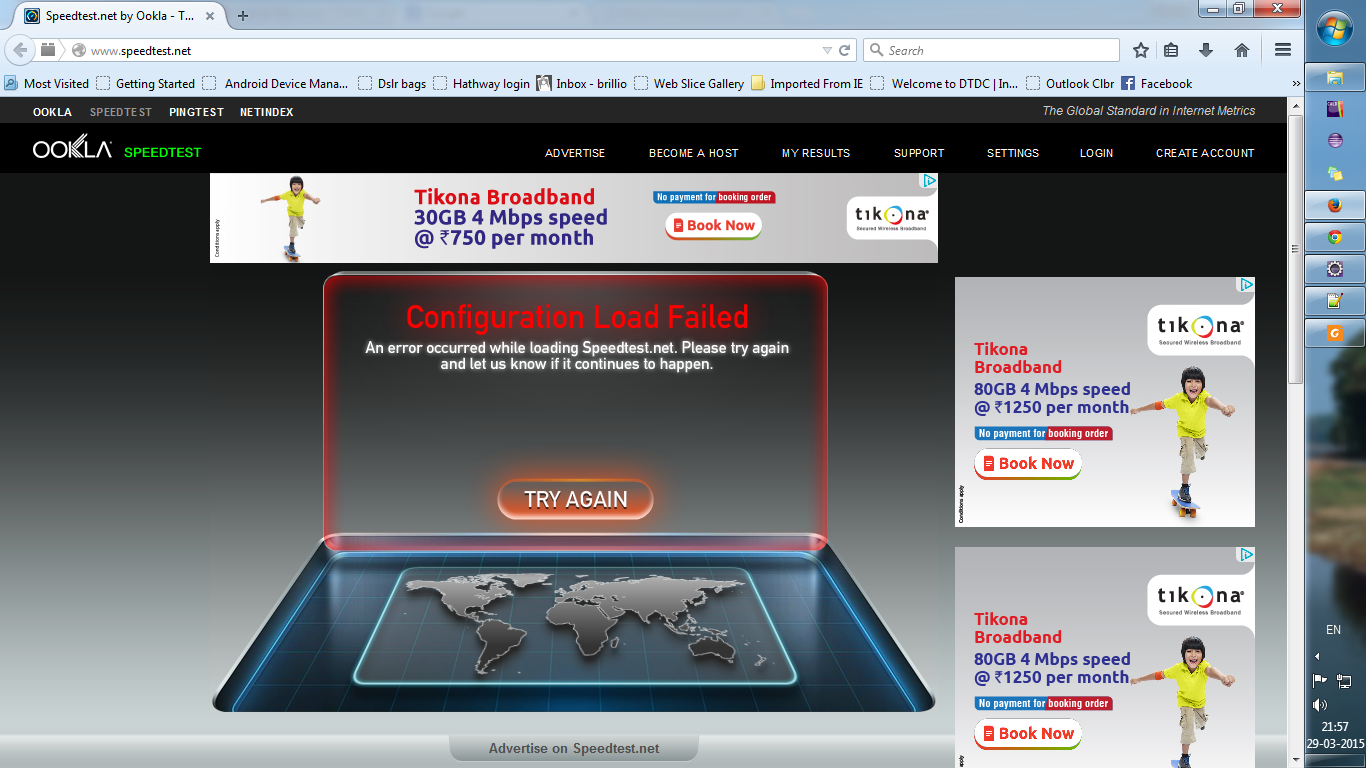Open the Dslr bags bookmark
Image resolution: width=1366 pixels, height=768 pixels.
point(392,84)
